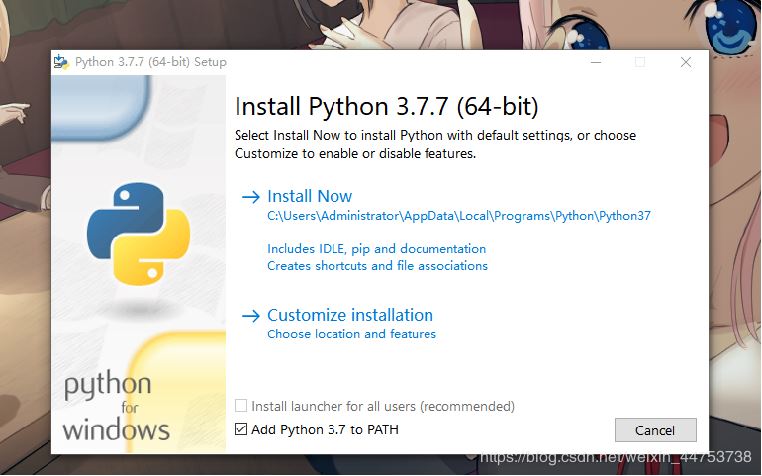The height and width of the screenshot is (476, 762).
Task: Click the disabled maximize button
Action: click(x=640, y=62)
